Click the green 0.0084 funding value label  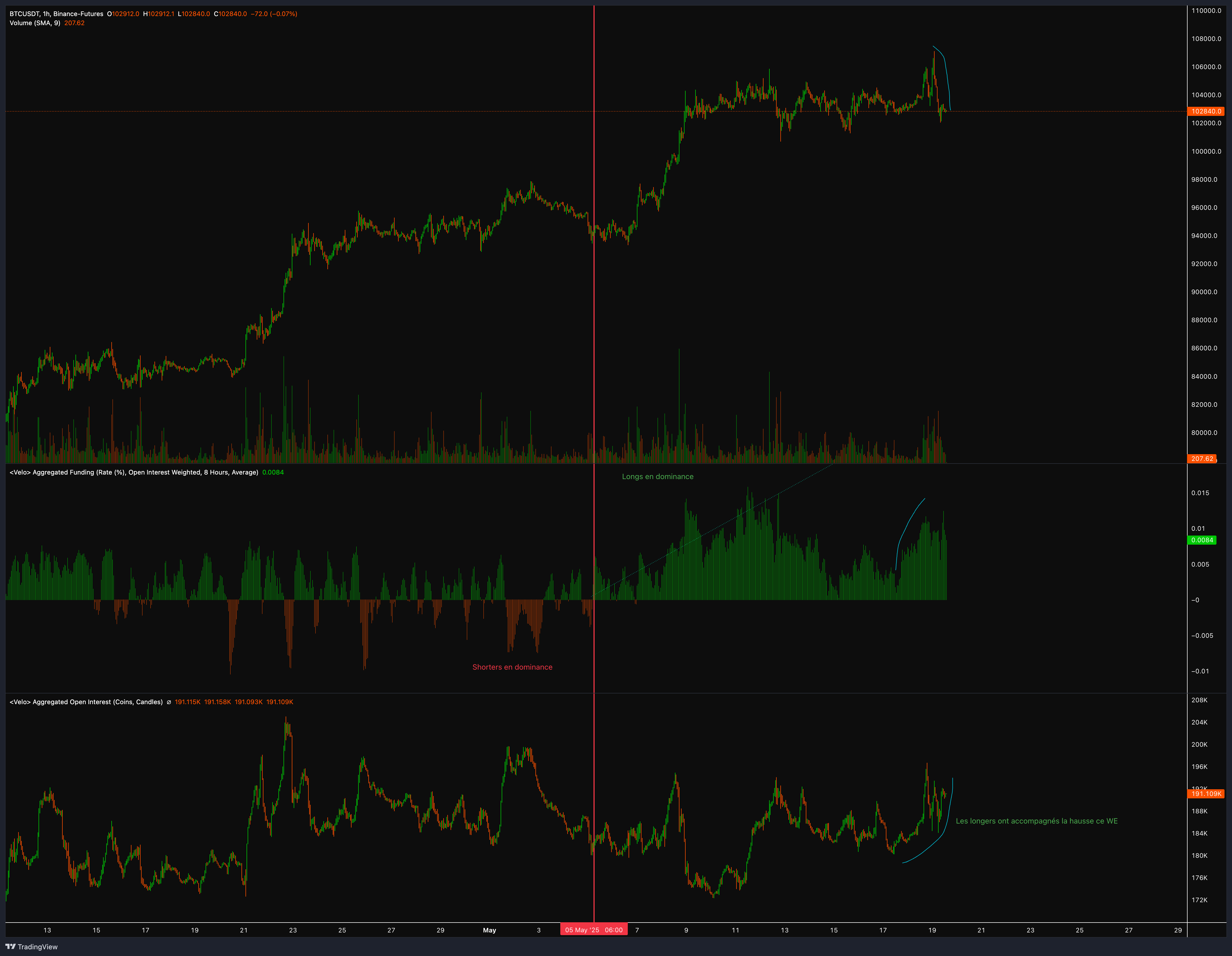(1201, 540)
